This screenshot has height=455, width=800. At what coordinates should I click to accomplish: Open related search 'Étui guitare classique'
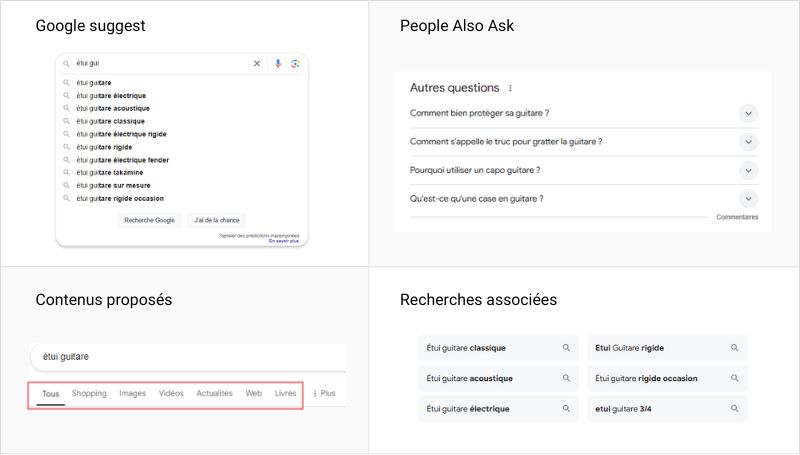(x=498, y=348)
